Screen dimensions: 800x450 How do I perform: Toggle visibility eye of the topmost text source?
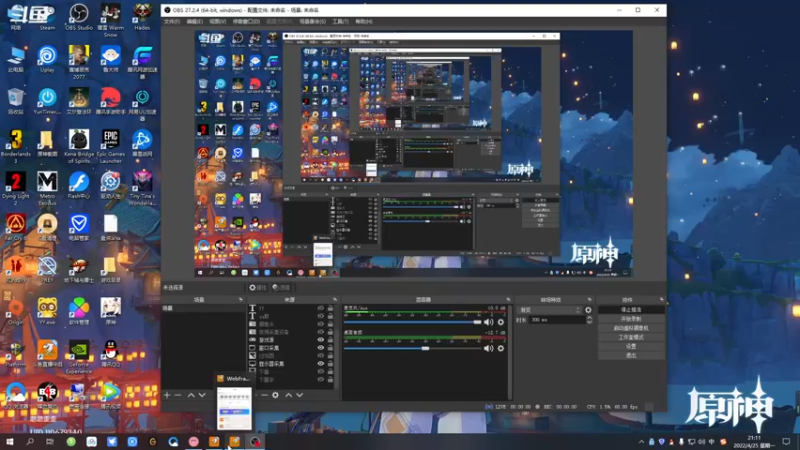320,308
